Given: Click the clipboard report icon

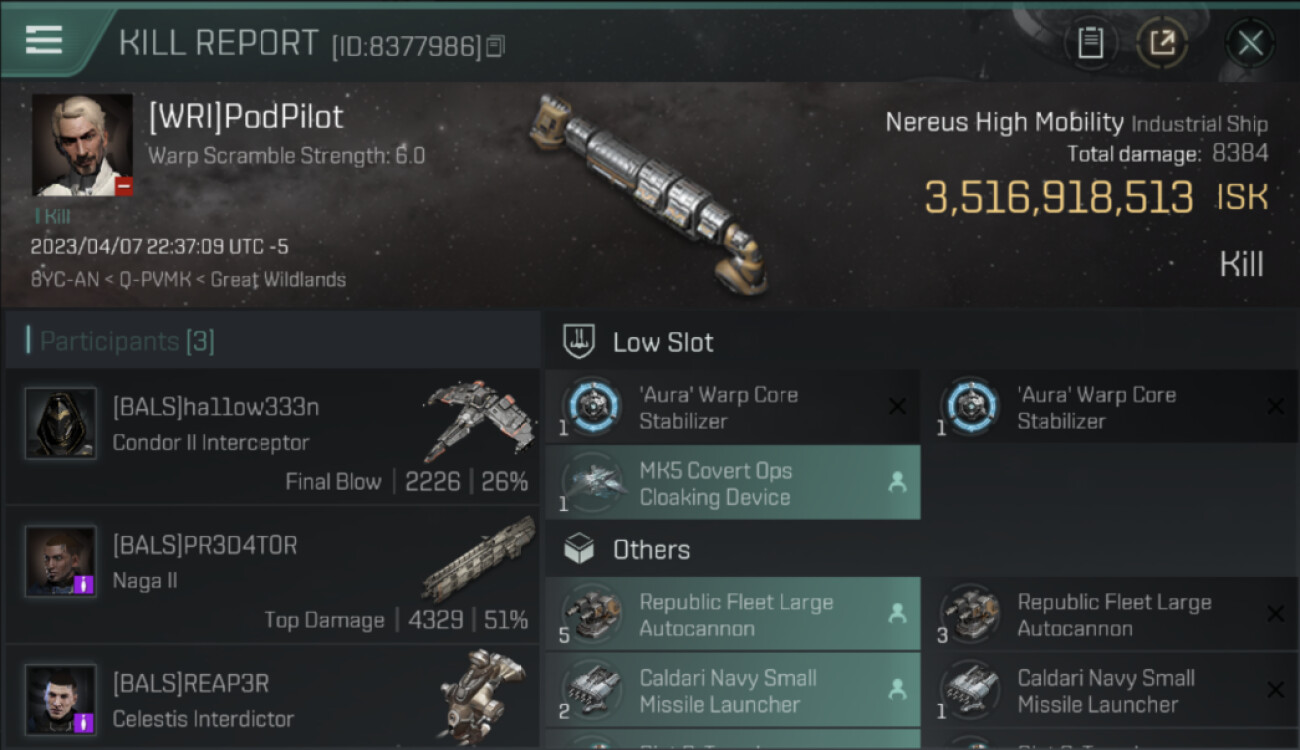Looking at the screenshot, I should [x=1090, y=43].
